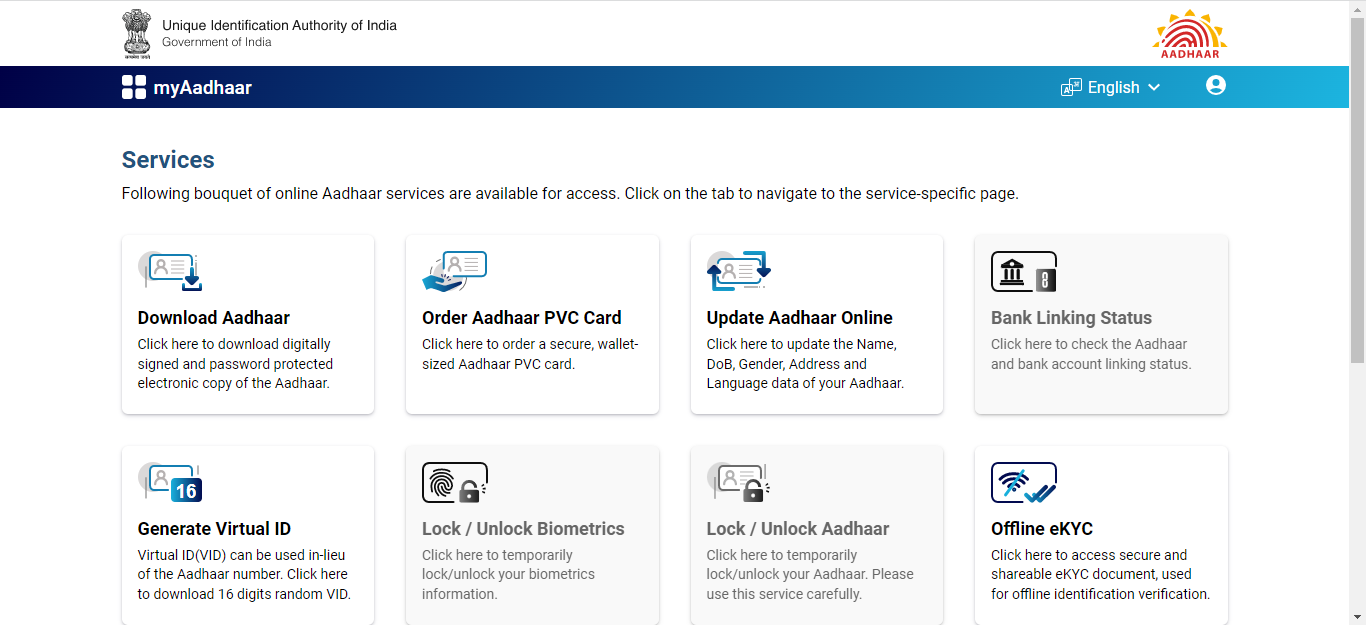Click the Services heading
The height and width of the screenshot is (625, 1366).
[x=168, y=160]
